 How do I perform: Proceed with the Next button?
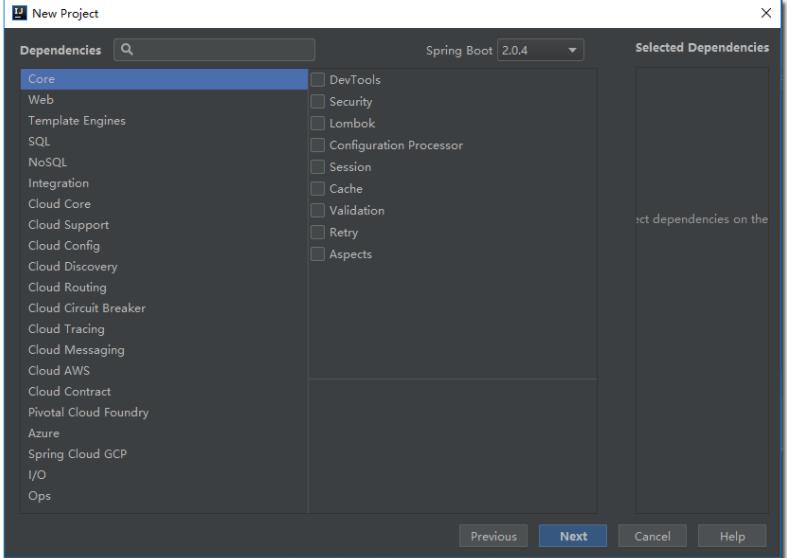click(573, 536)
